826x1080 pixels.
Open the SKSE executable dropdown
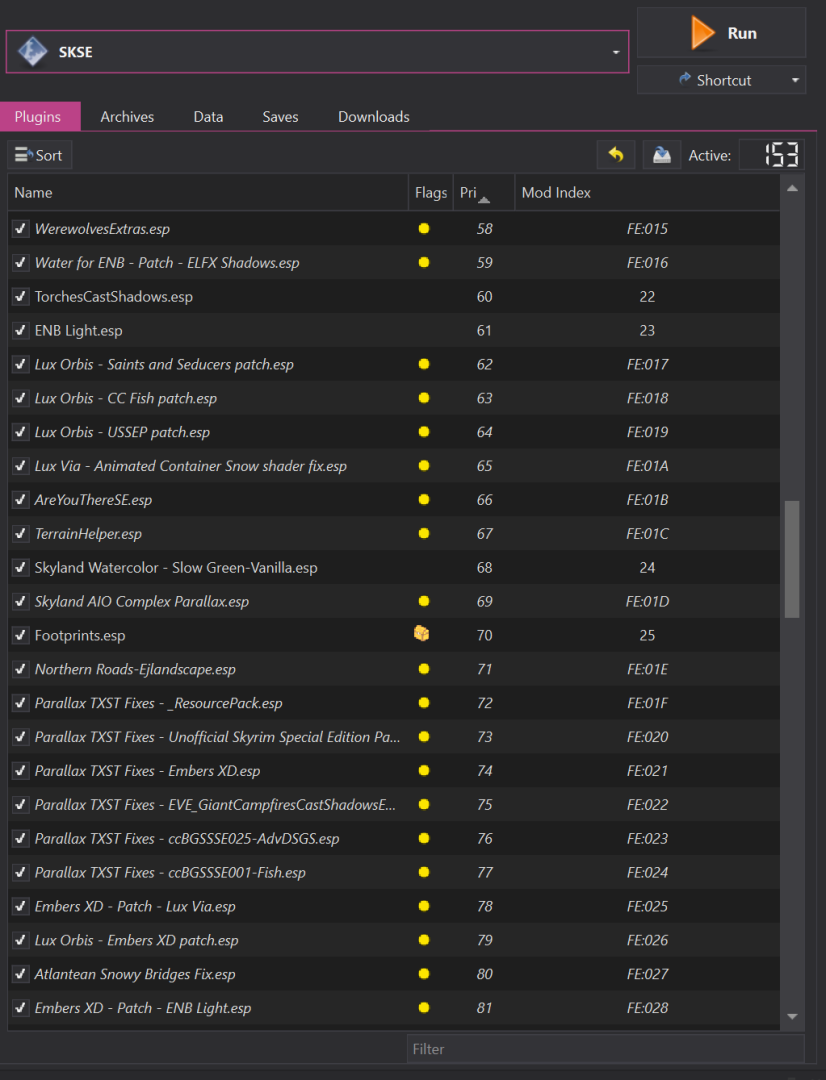[x=616, y=52]
